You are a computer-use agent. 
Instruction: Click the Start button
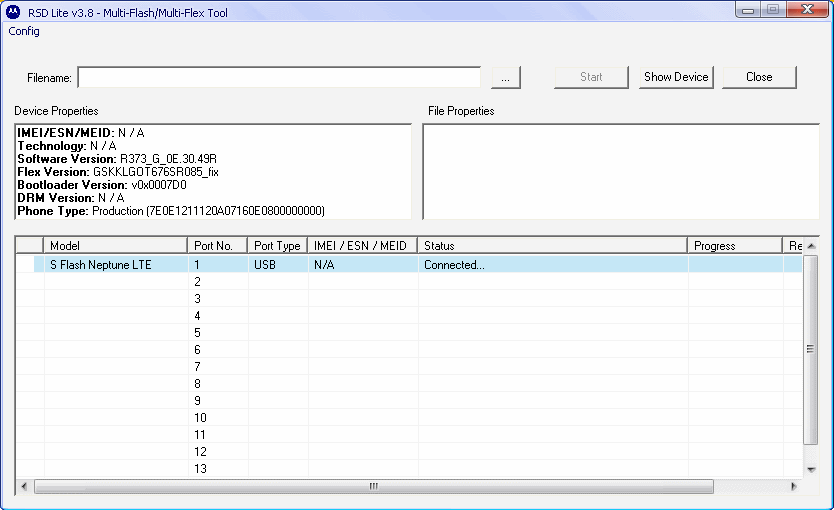[x=591, y=77]
